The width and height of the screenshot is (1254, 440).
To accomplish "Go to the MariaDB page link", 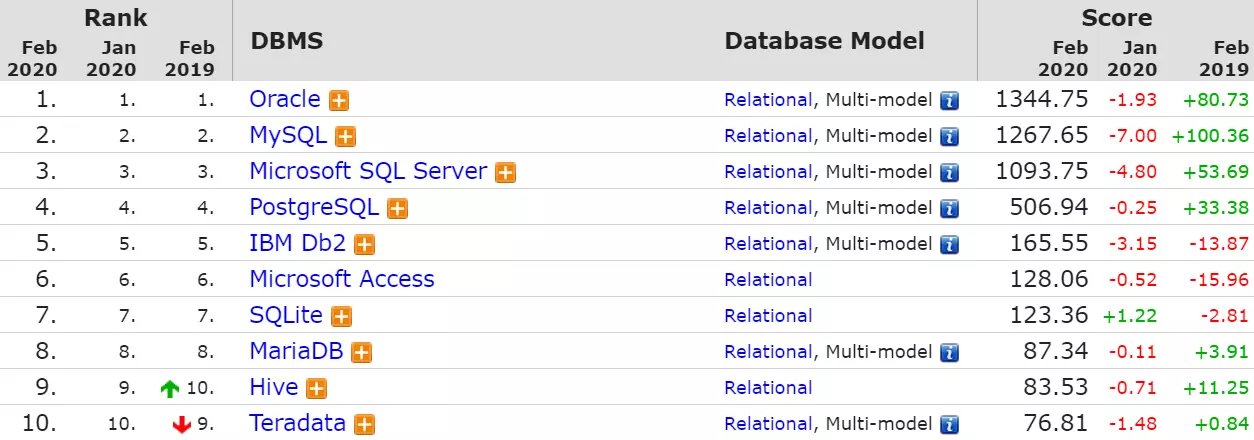I will pyautogui.click(x=298, y=352).
